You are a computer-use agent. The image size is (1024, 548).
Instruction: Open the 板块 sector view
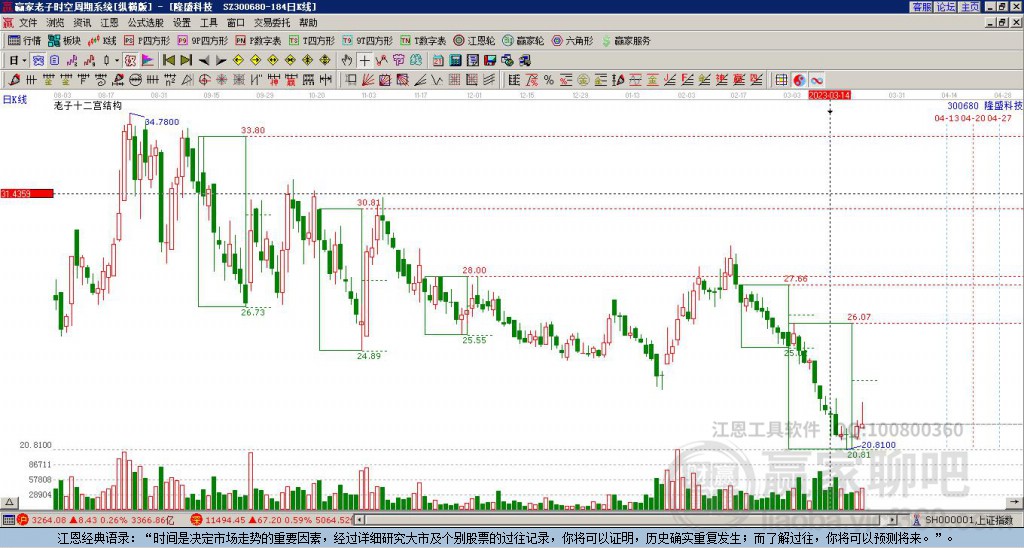pyautogui.click(x=65, y=40)
